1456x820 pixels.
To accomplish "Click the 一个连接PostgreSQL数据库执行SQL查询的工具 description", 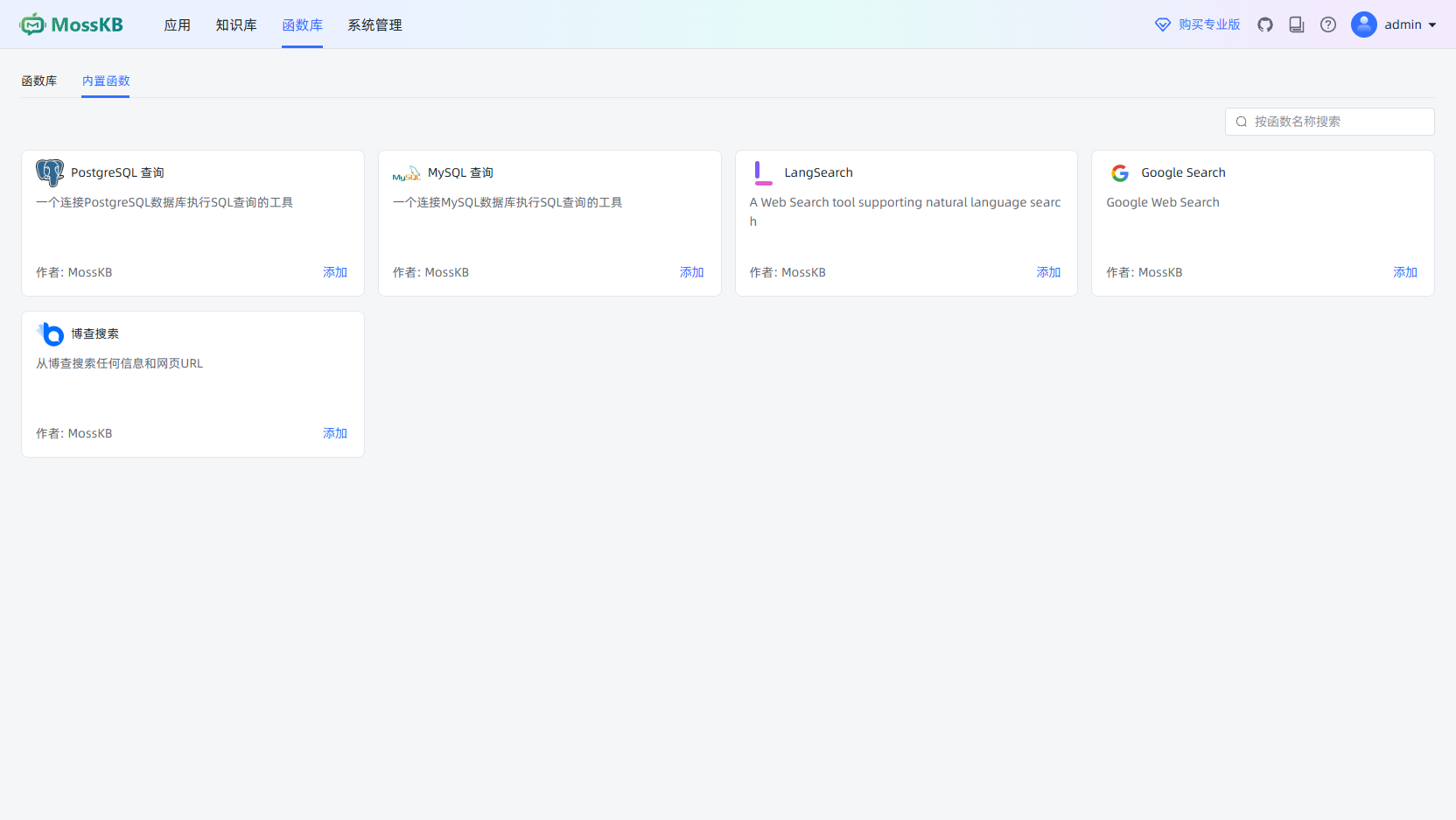I will coord(164,202).
